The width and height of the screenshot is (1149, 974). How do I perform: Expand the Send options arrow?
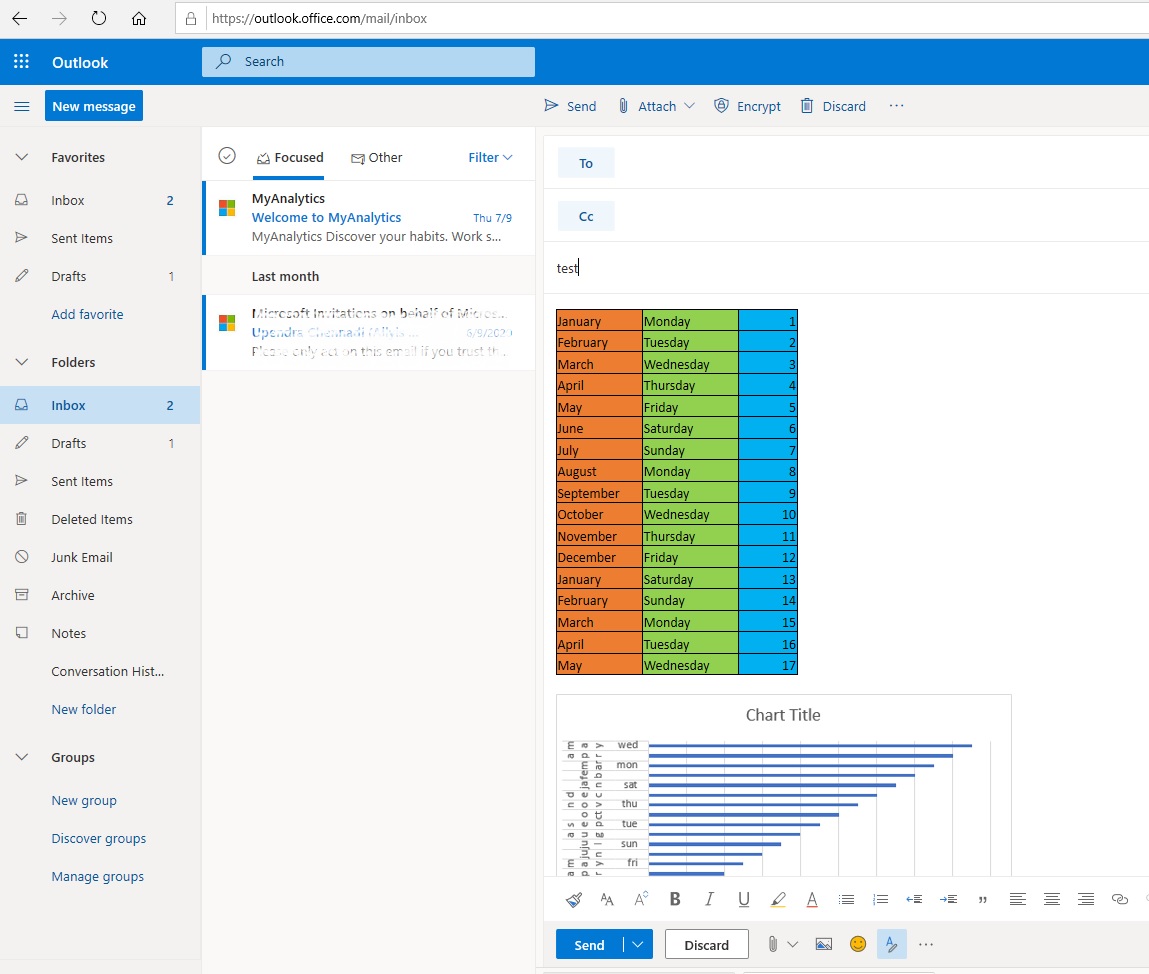tap(638, 944)
